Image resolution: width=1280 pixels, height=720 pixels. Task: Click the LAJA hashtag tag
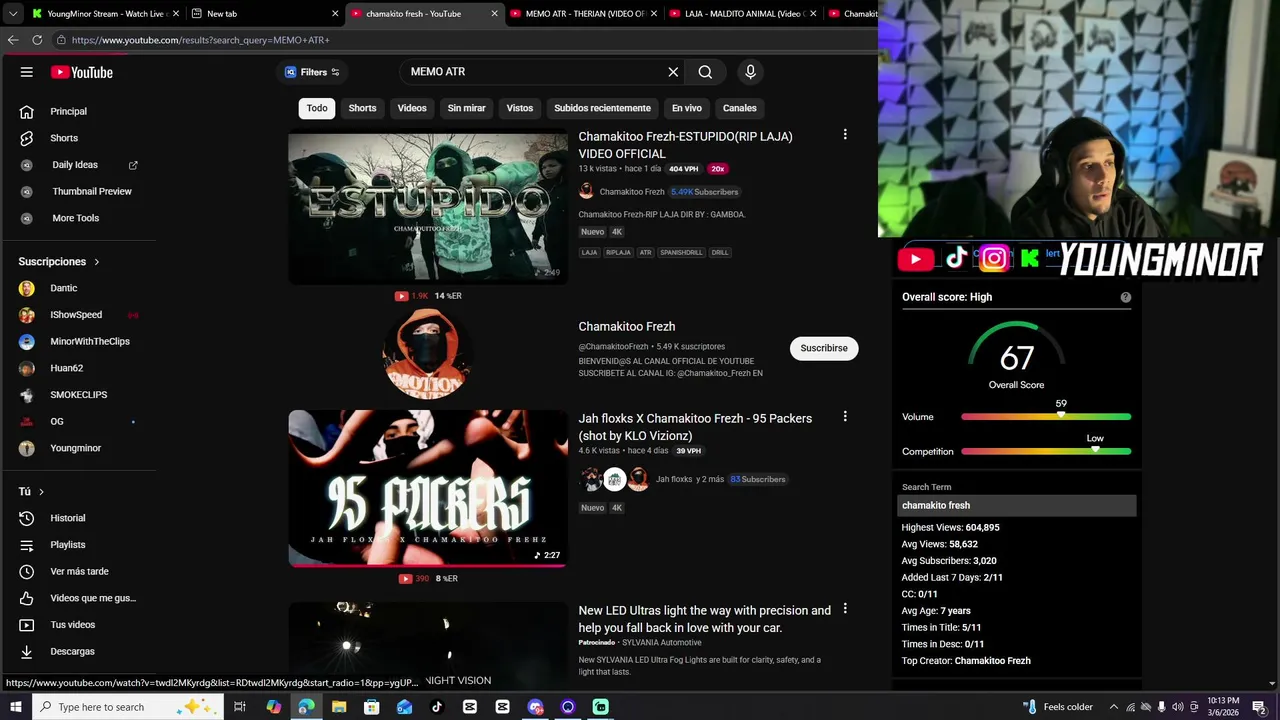point(589,253)
